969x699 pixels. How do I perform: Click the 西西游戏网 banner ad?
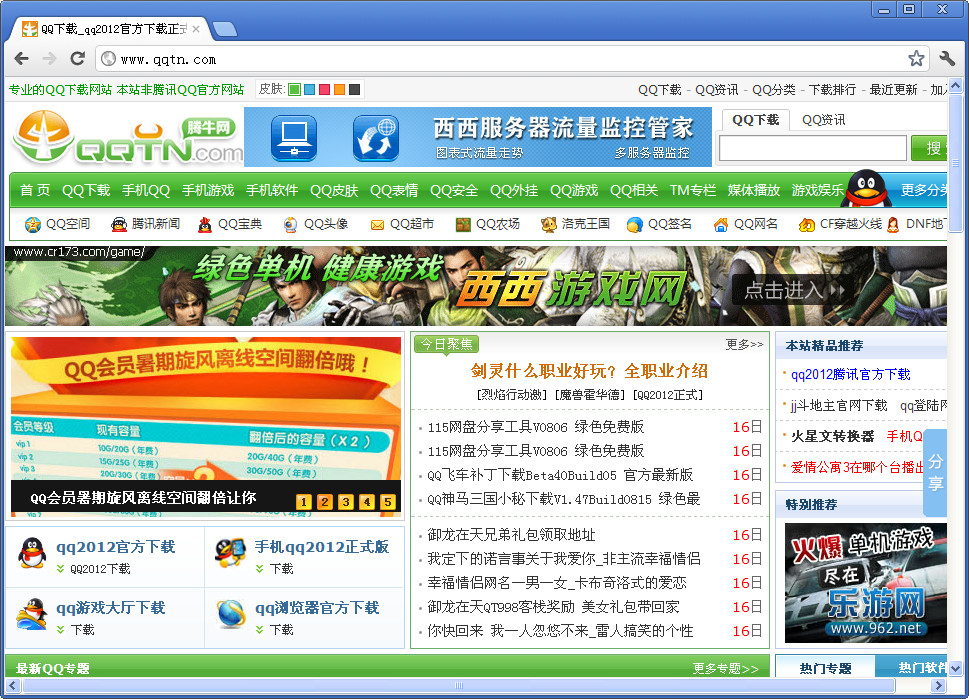click(x=476, y=286)
